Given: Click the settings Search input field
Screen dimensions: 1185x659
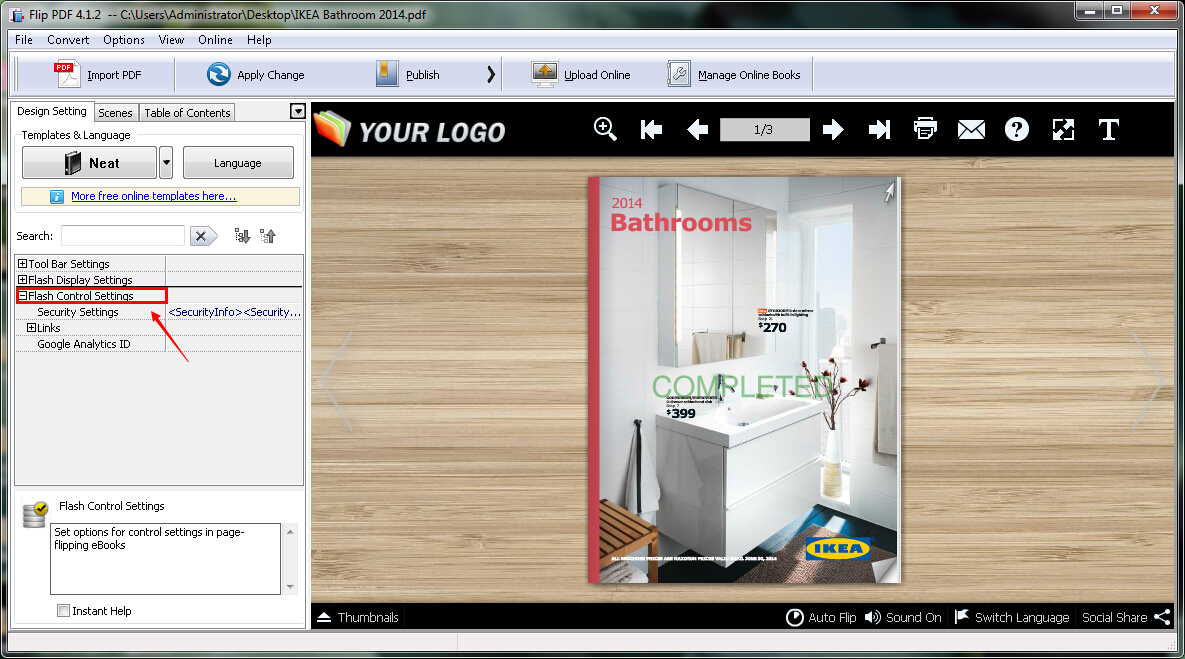Looking at the screenshot, I should 122,236.
